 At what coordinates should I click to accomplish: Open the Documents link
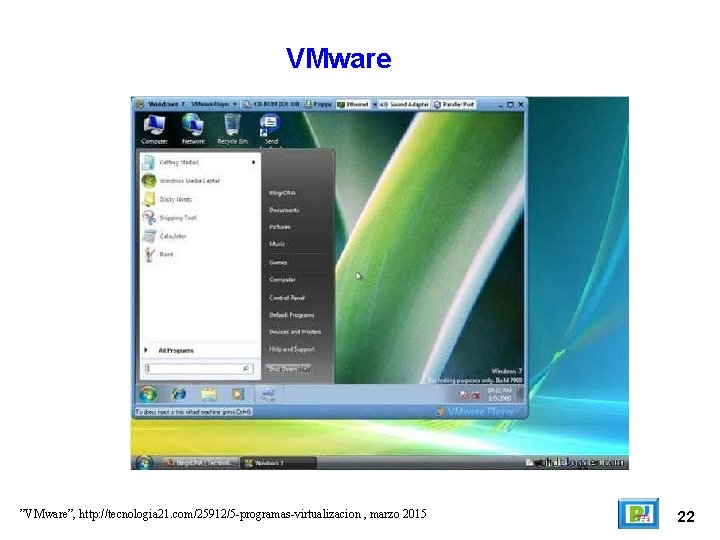click(284, 210)
